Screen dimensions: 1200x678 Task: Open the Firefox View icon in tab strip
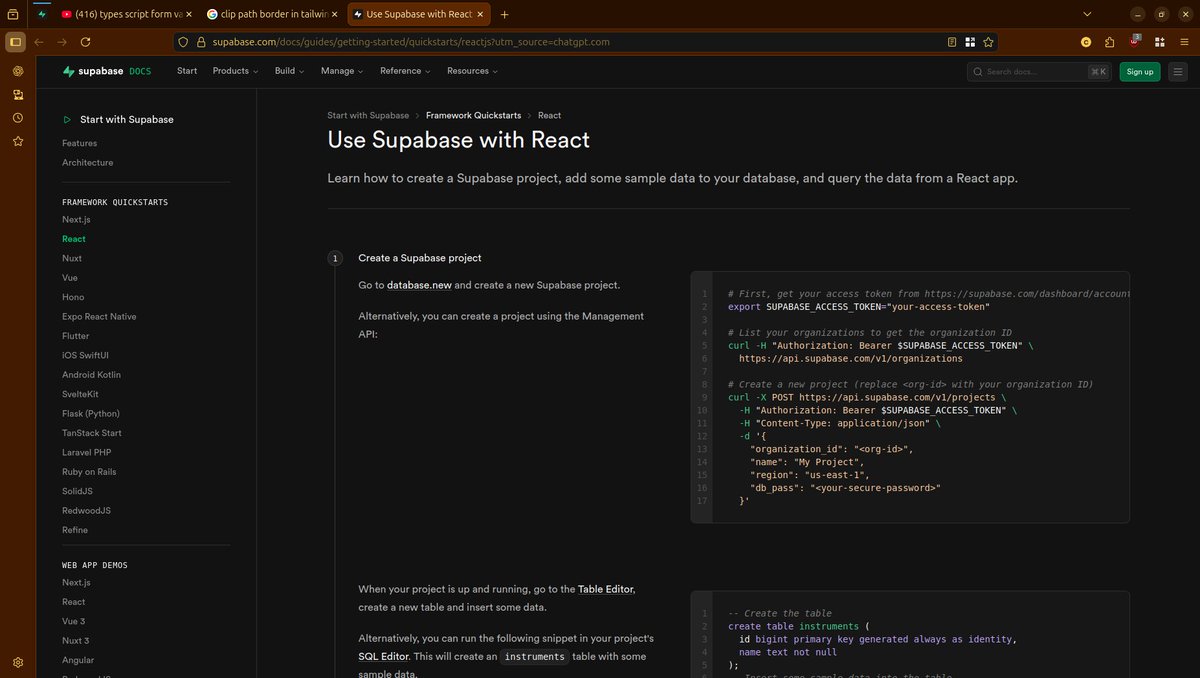[x=13, y=14]
